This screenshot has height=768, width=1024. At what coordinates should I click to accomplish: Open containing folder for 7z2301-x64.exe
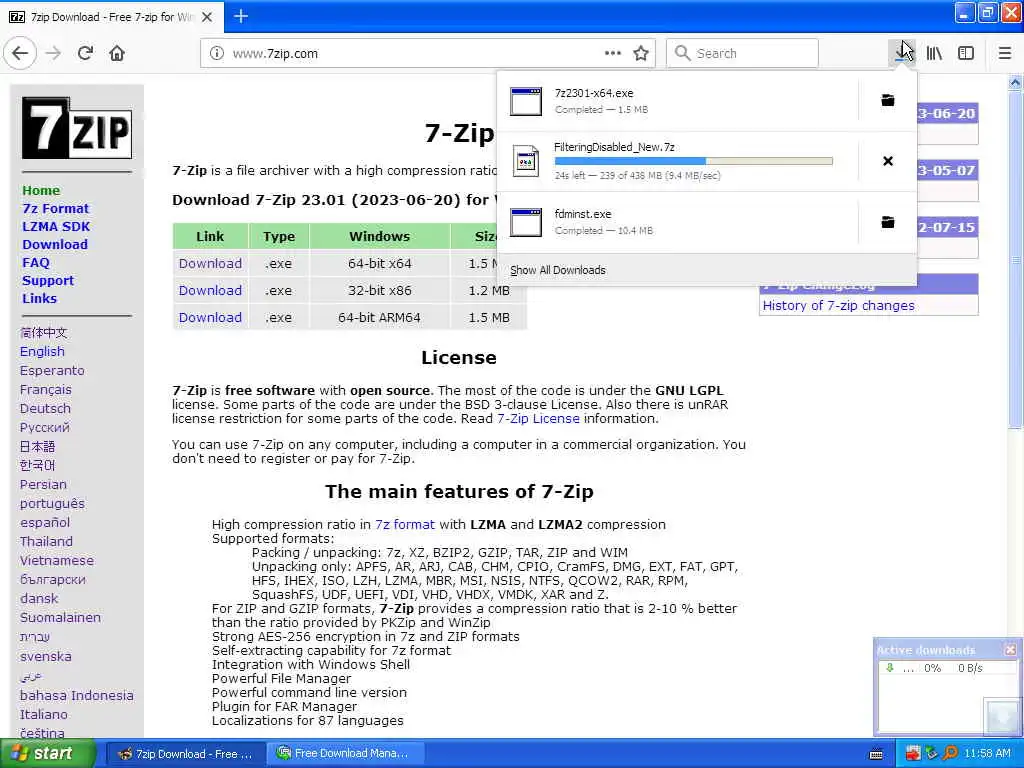click(x=888, y=101)
